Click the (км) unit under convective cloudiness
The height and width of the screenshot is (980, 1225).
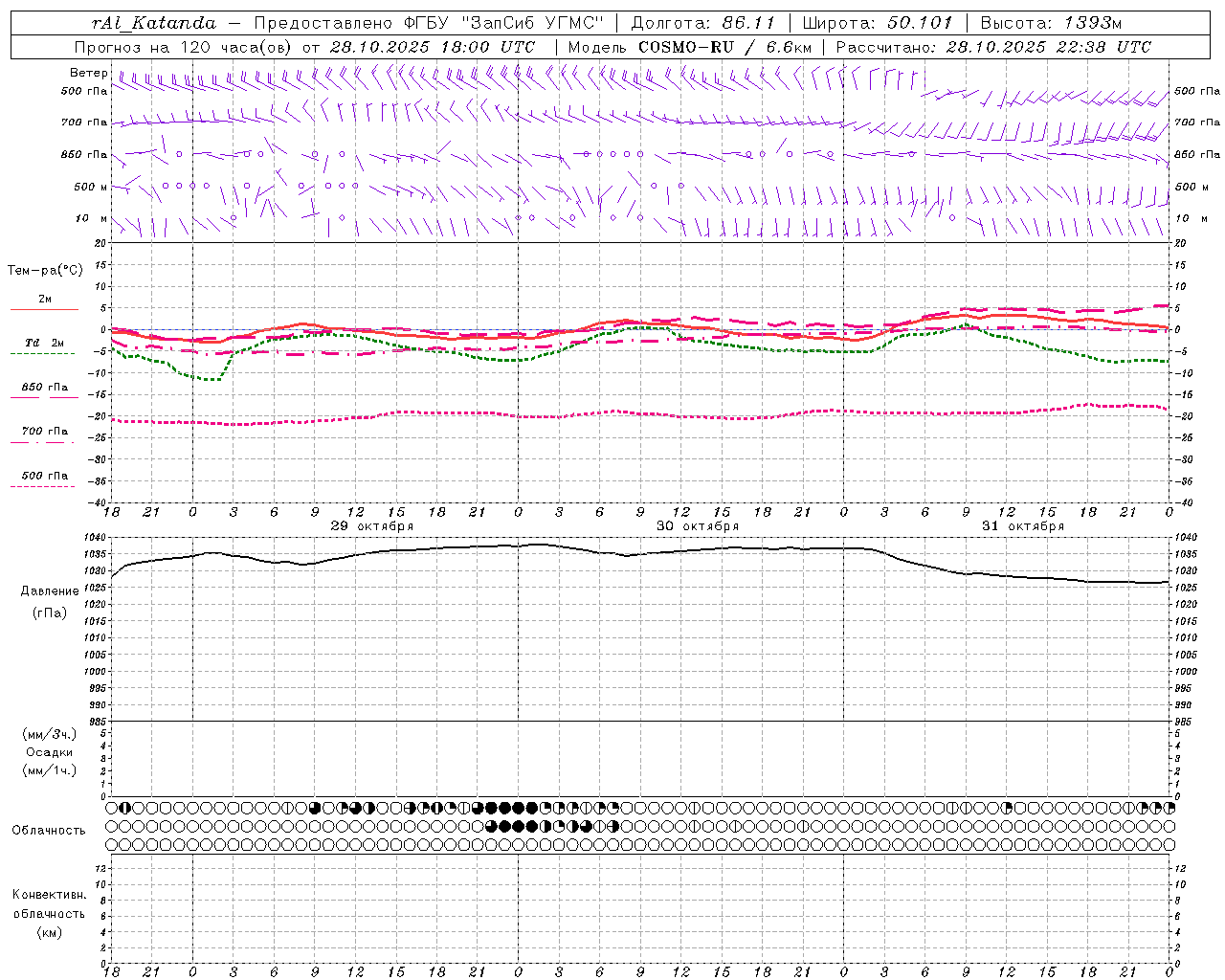click(x=49, y=932)
